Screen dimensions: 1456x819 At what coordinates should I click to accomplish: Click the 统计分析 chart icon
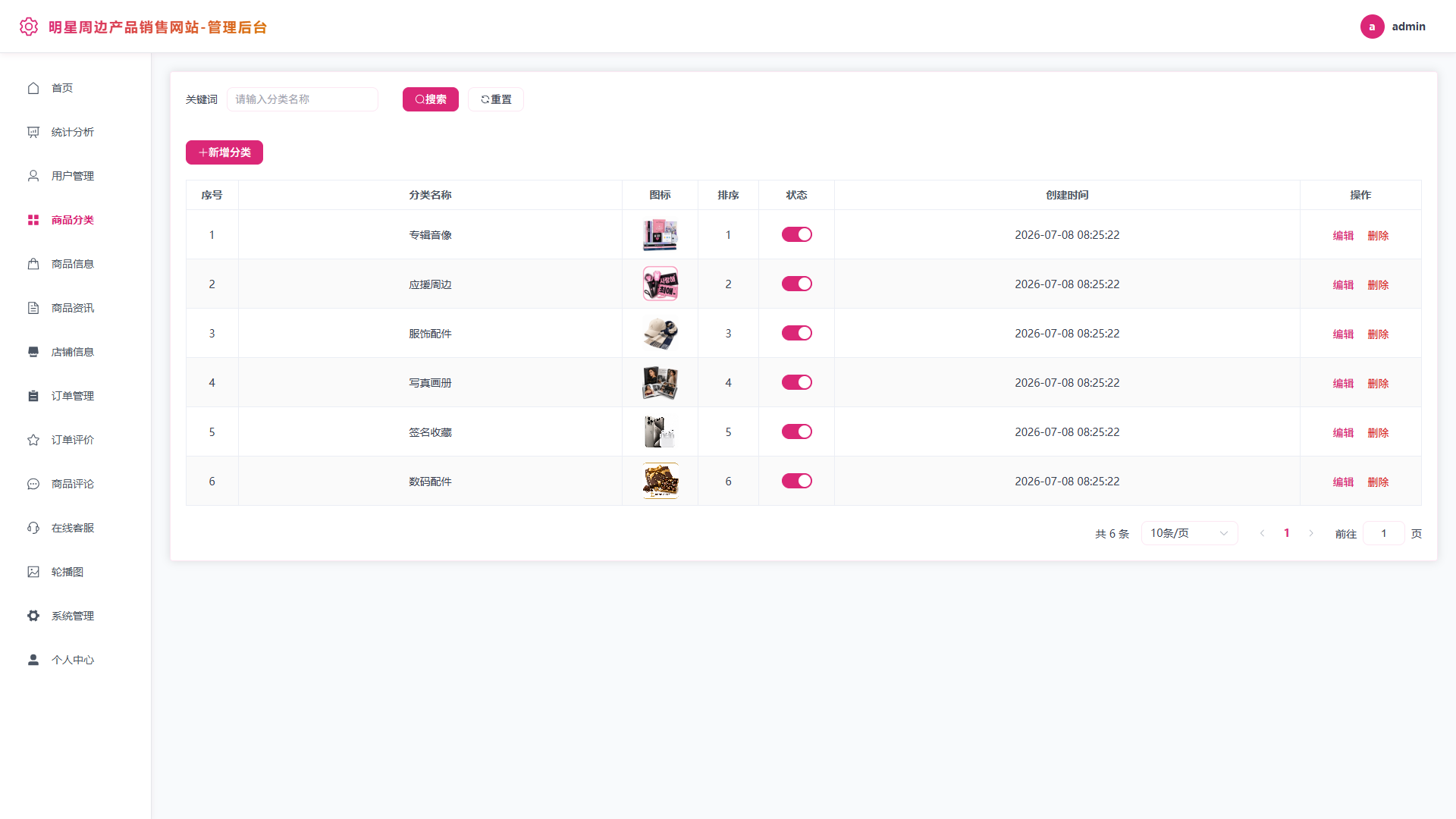[x=33, y=132]
